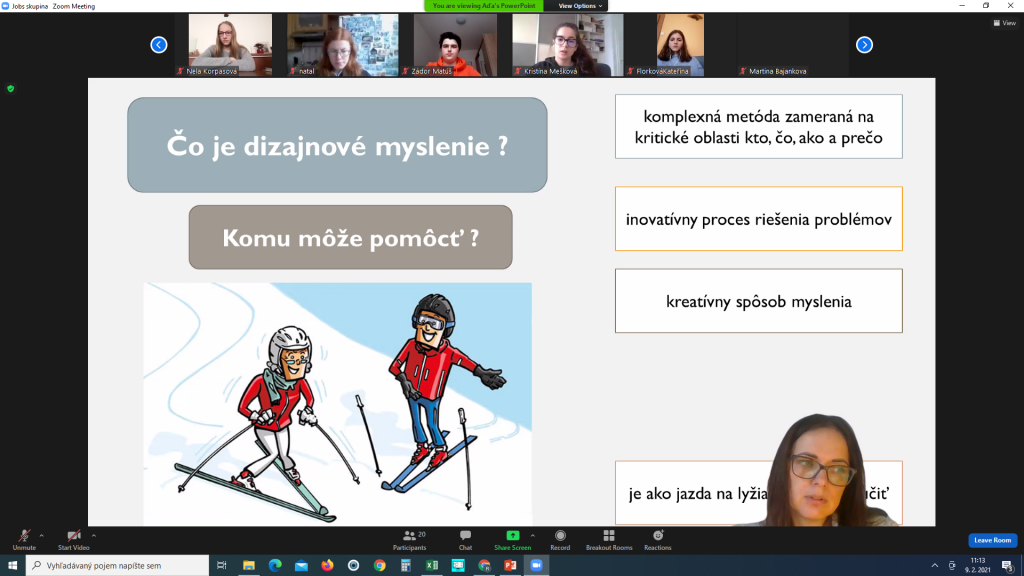Image resolution: width=1024 pixels, height=576 pixels.
Task: Launch Microsoft Edge from taskbar
Action: click(275, 565)
